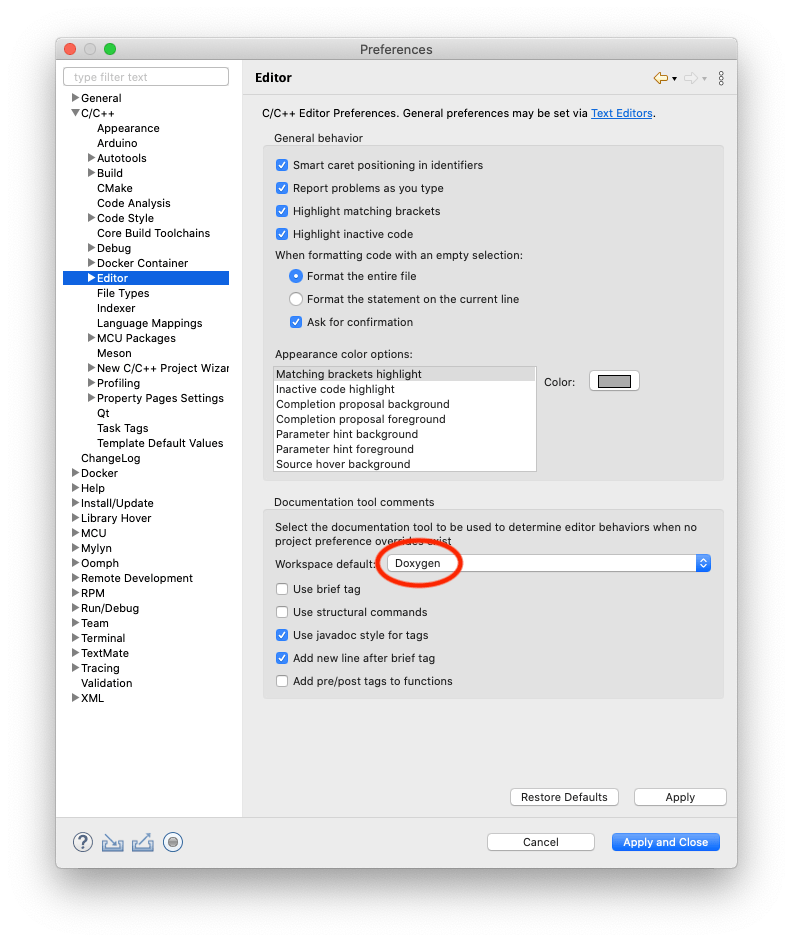Uncheck Use javadoc style for tags

pos(282,635)
